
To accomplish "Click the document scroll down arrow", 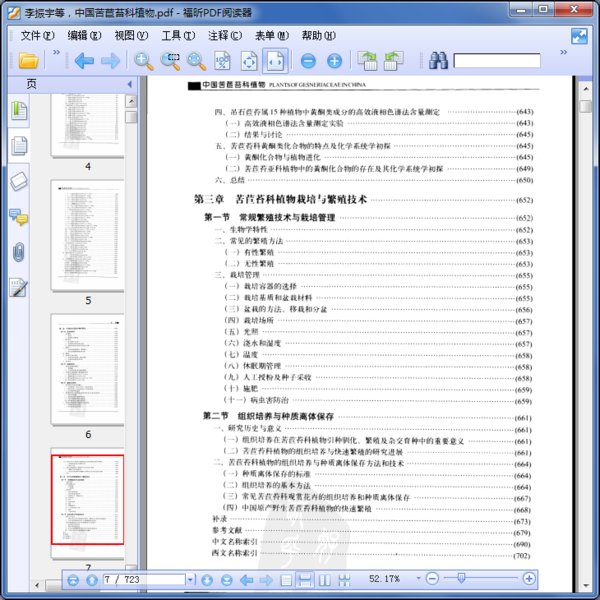I will point(586,586).
